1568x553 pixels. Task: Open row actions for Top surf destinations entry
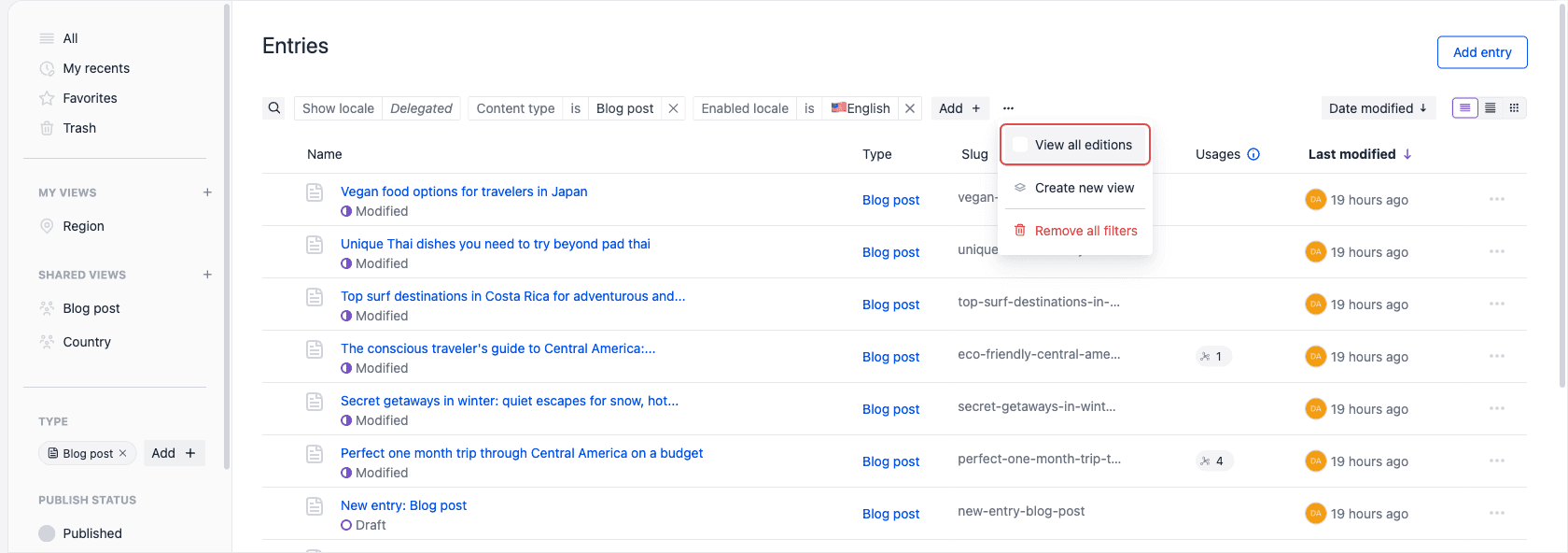[x=1497, y=304]
